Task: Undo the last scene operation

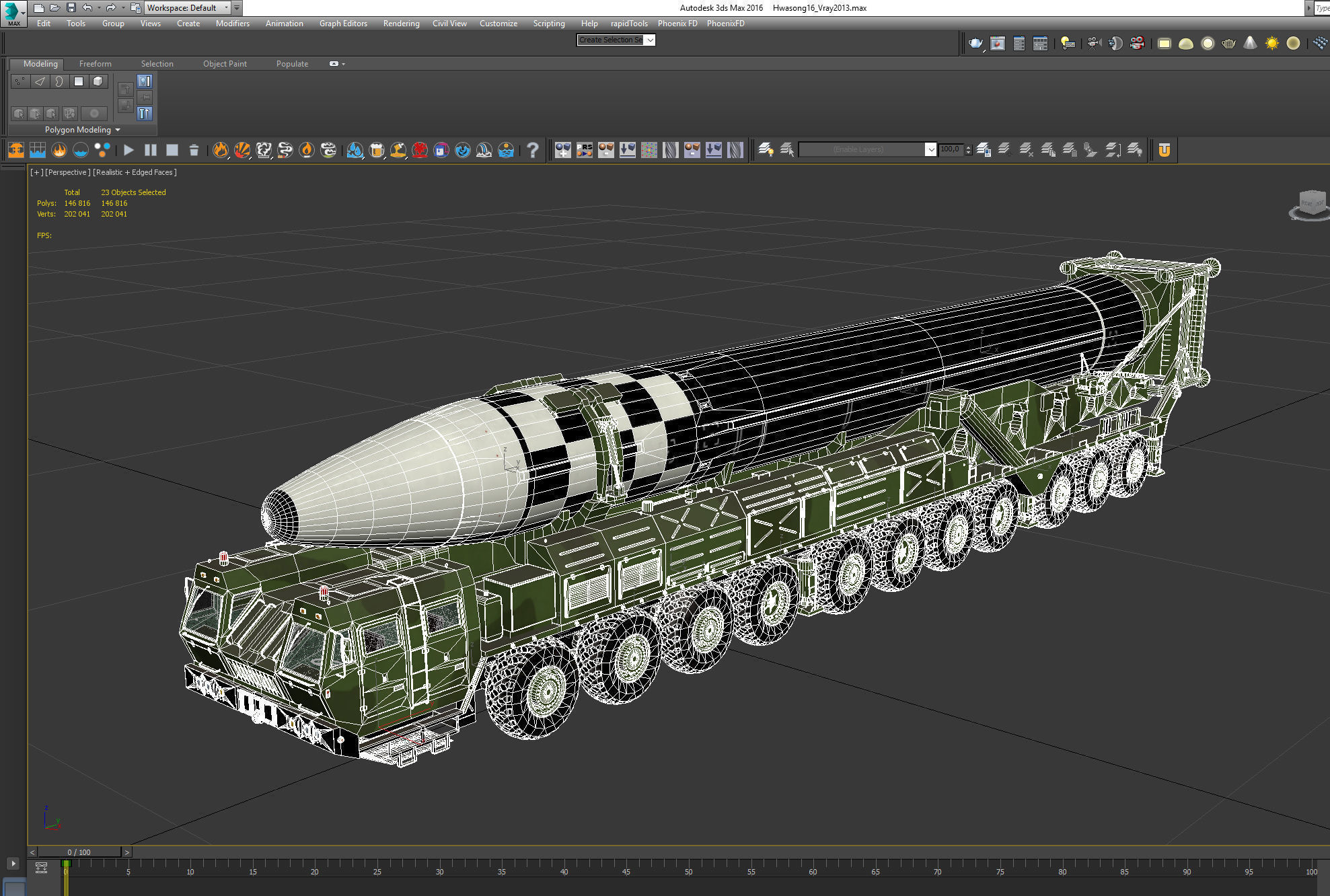Action: (x=87, y=8)
